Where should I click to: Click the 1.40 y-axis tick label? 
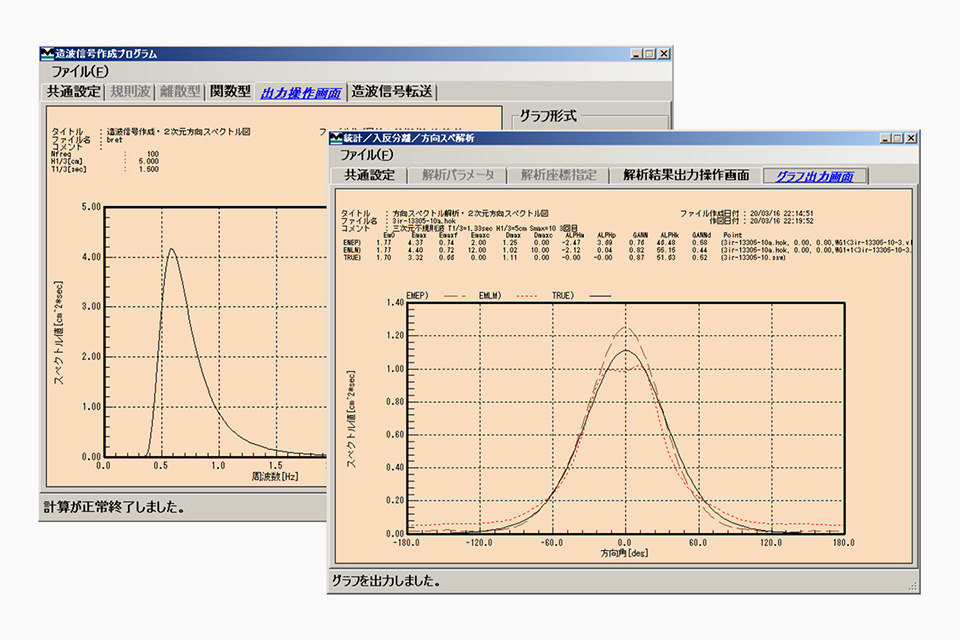pos(395,303)
